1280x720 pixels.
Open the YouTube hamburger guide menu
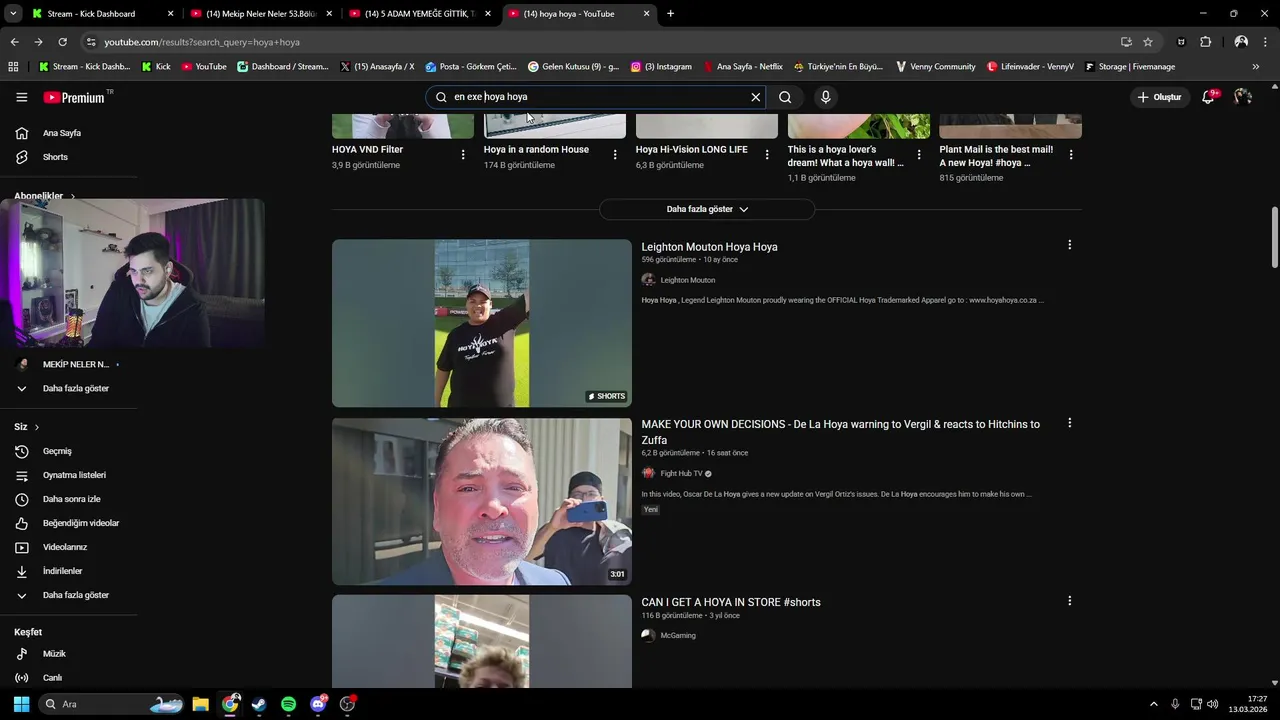tap(21, 97)
